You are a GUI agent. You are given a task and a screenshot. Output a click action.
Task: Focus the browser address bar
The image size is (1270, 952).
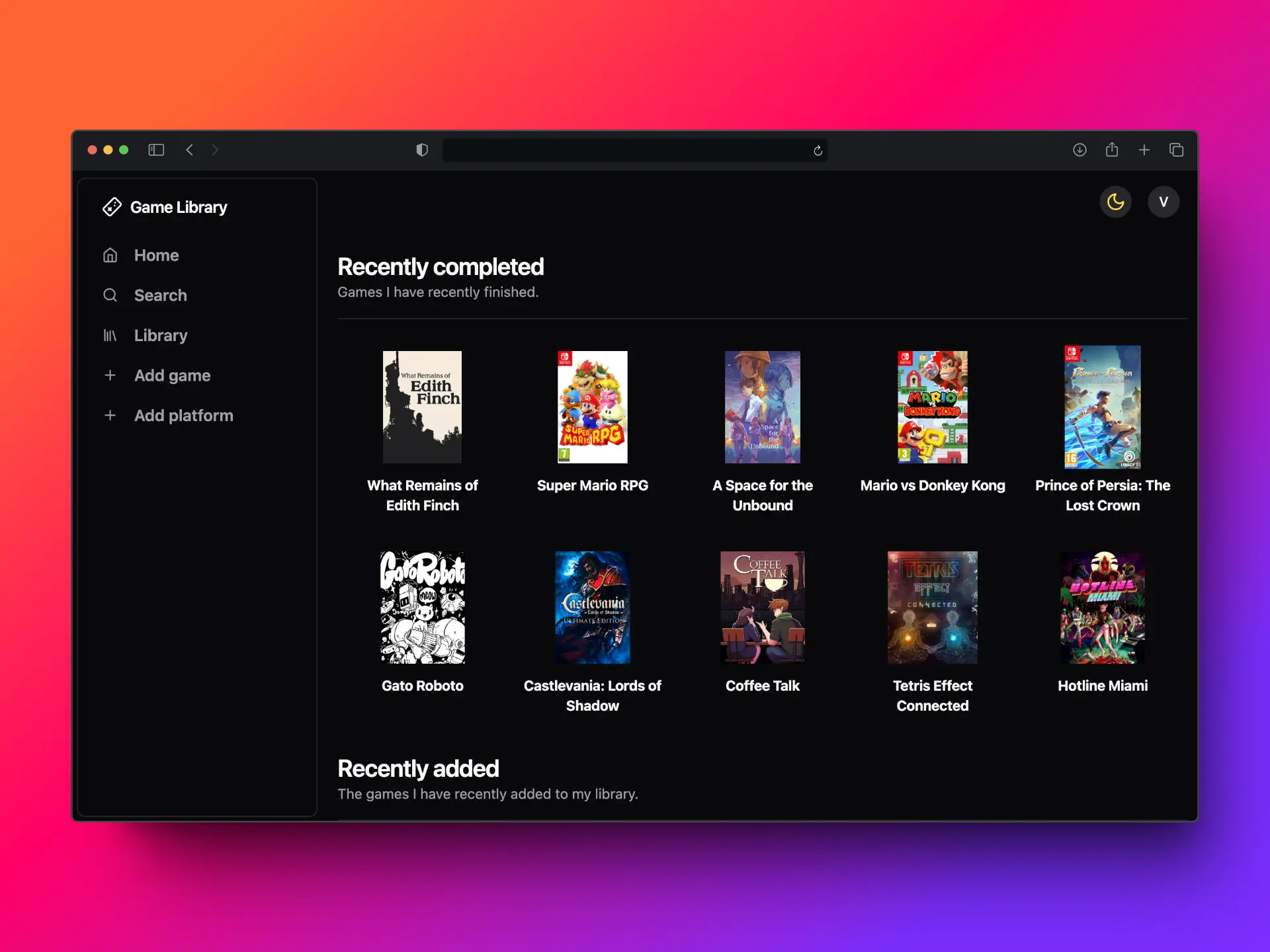pos(634,150)
